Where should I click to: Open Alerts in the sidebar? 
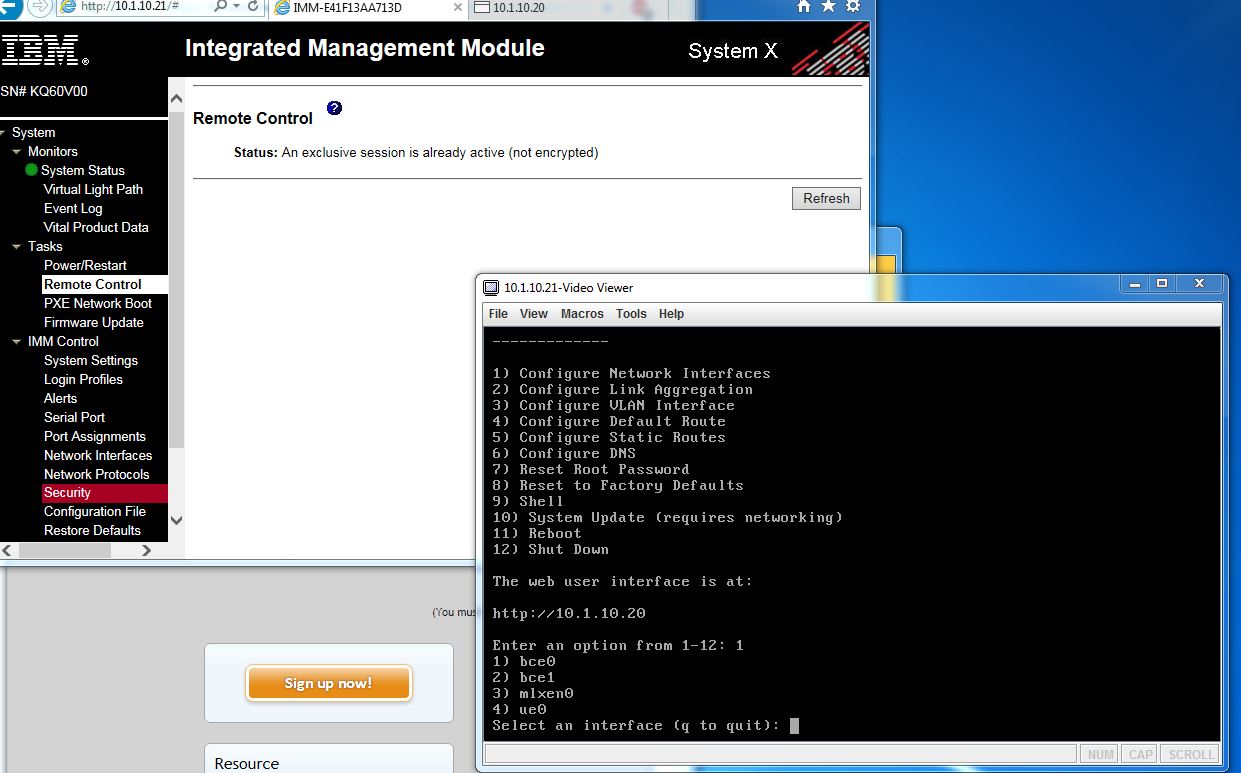pyautogui.click(x=60, y=398)
